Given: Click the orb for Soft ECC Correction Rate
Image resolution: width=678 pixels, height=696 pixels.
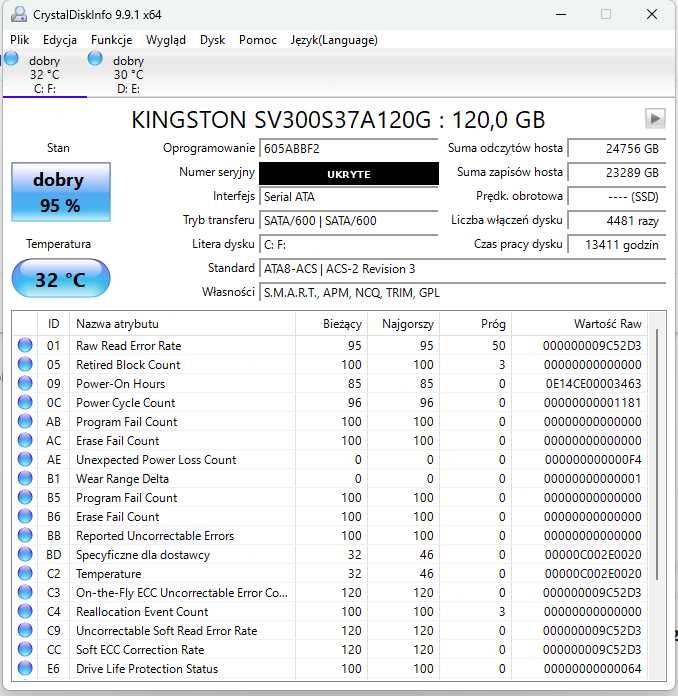Looking at the screenshot, I should pyautogui.click(x=25, y=649).
